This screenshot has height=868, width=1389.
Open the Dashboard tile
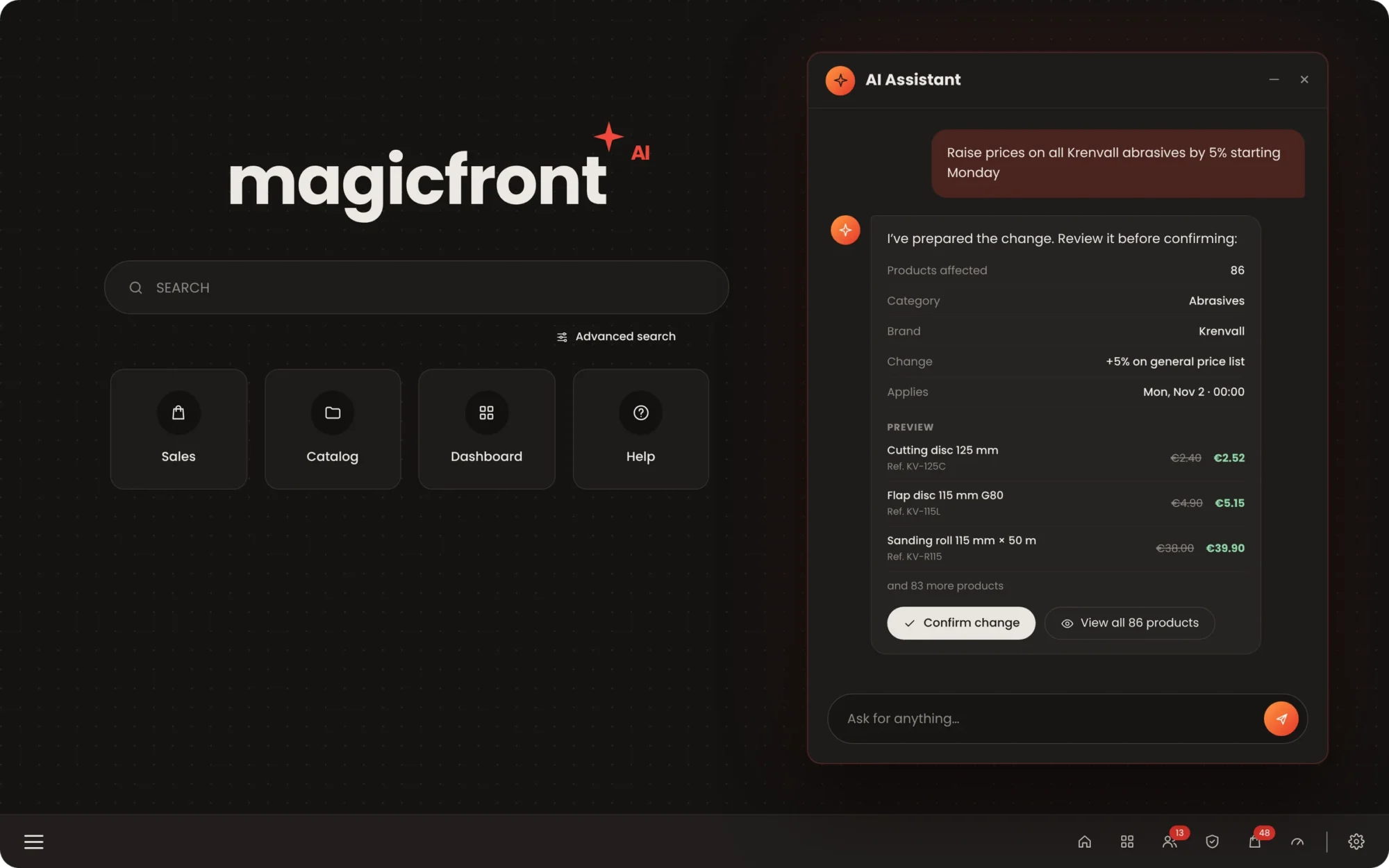click(x=486, y=429)
